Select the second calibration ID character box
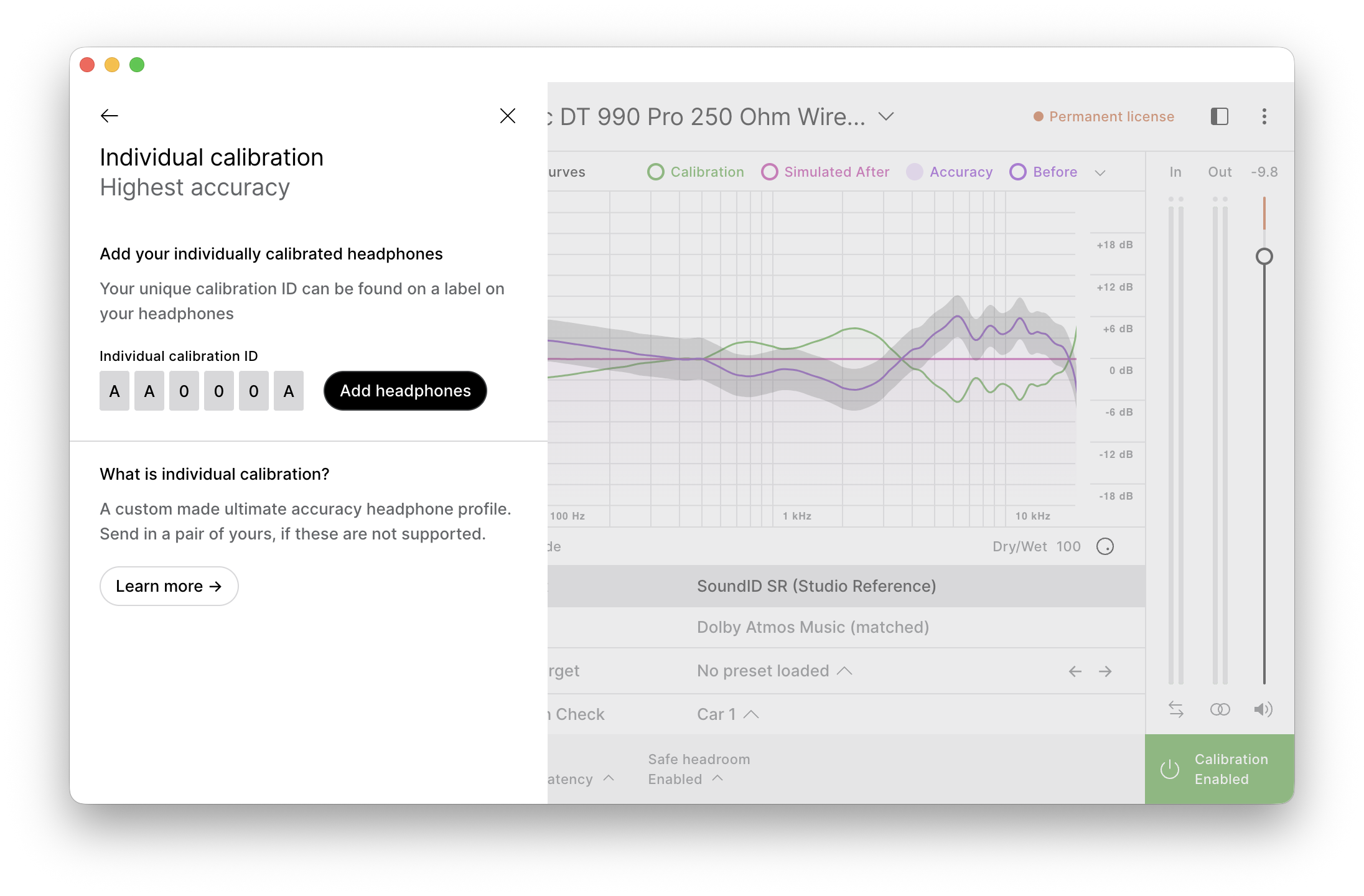Viewport: 1364px width, 896px height. [x=149, y=391]
